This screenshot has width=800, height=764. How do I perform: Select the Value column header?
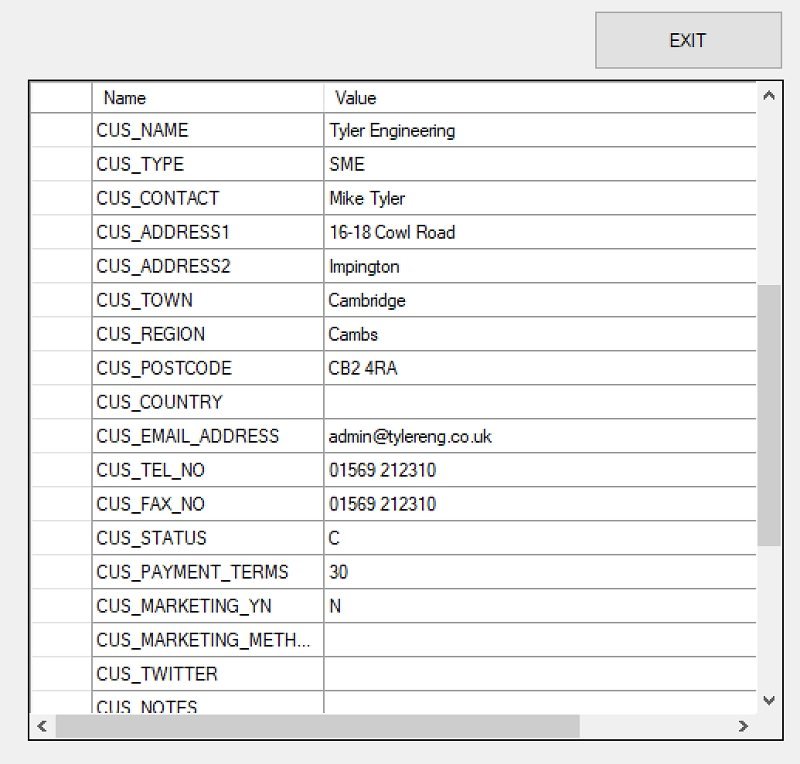click(540, 97)
